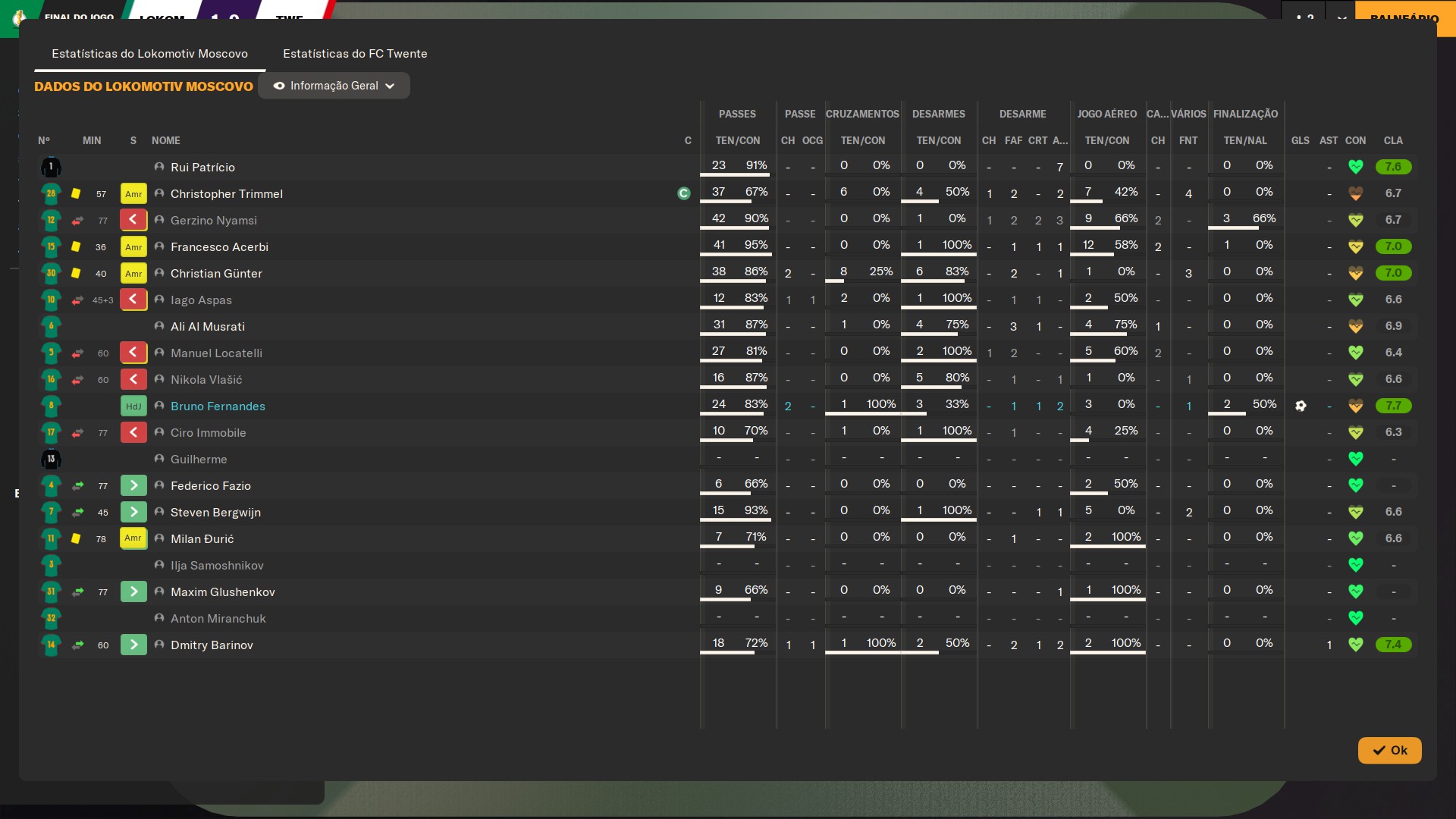Click condition heart icon for Dmitry Barinov
1456x819 pixels.
coord(1356,645)
